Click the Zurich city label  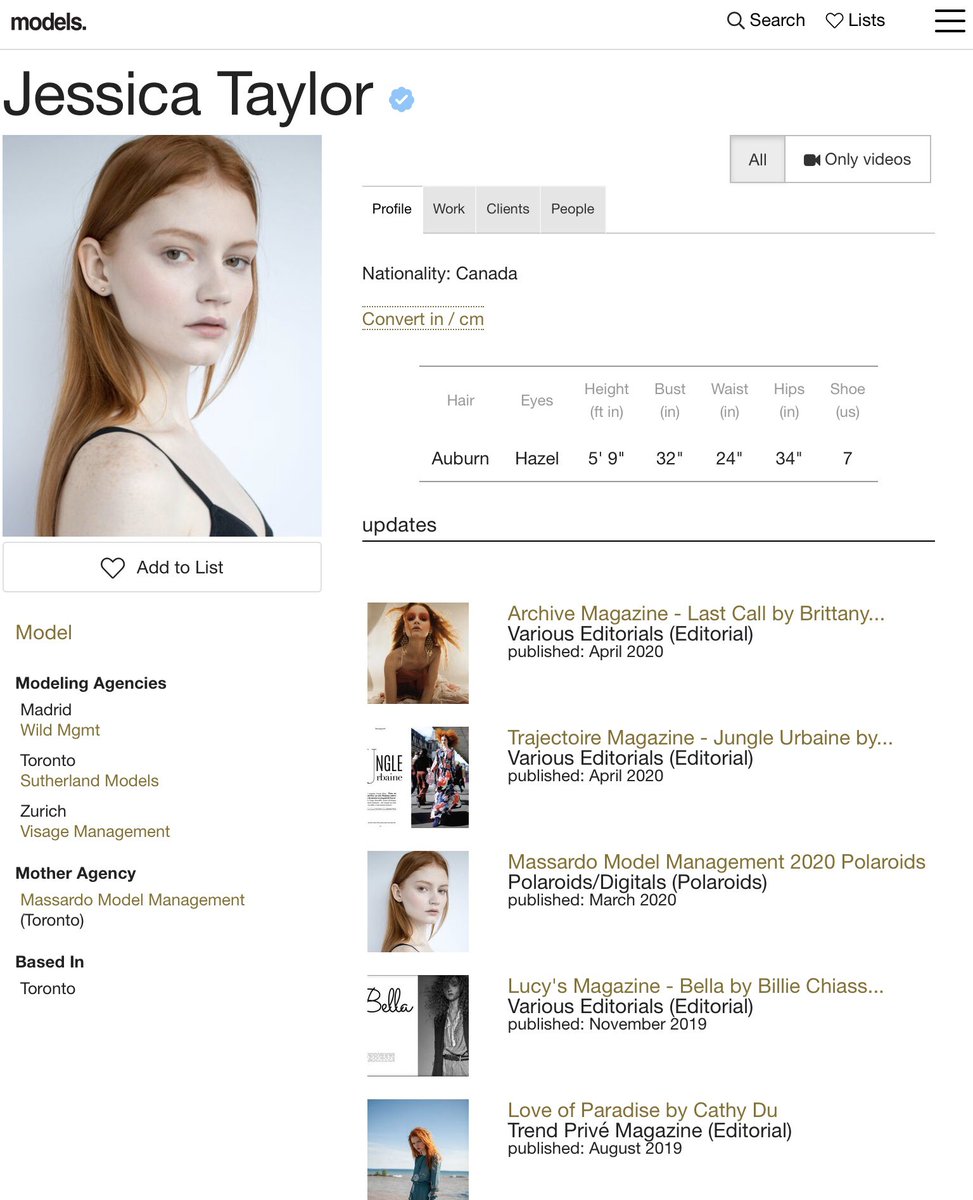coord(43,811)
